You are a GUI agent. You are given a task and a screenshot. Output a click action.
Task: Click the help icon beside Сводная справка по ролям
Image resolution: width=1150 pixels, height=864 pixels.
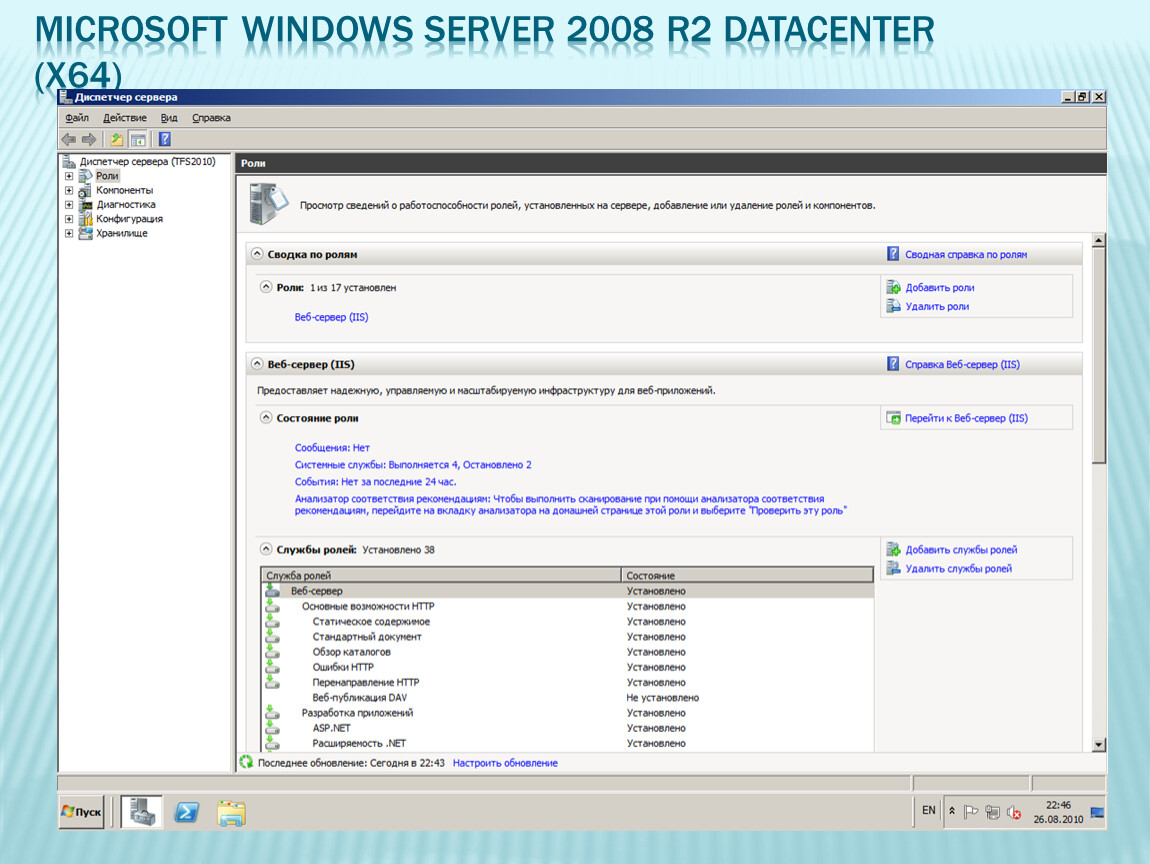pos(893,254)
